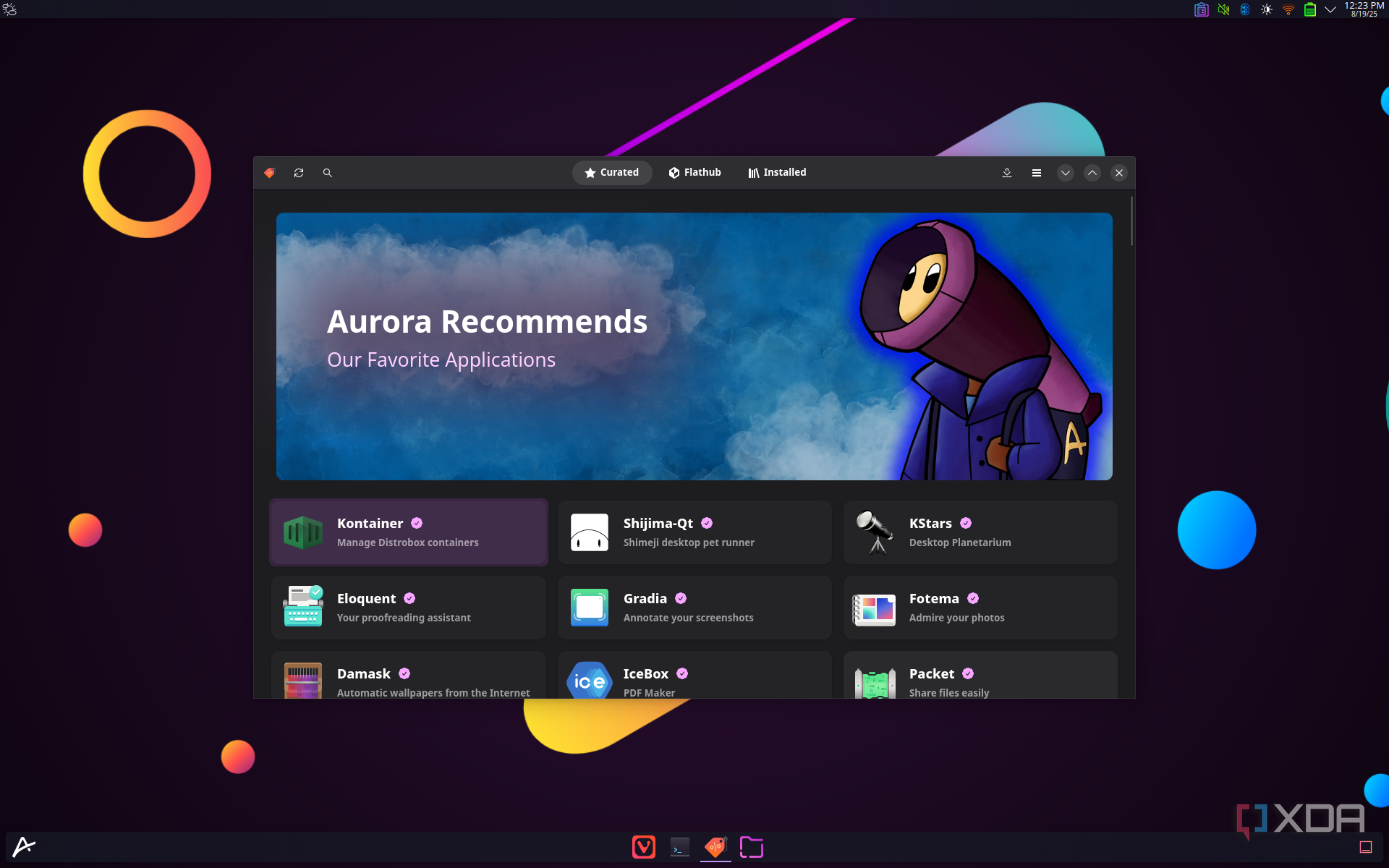Open the Eloquent app card
1389x868 pixels.
409,608
